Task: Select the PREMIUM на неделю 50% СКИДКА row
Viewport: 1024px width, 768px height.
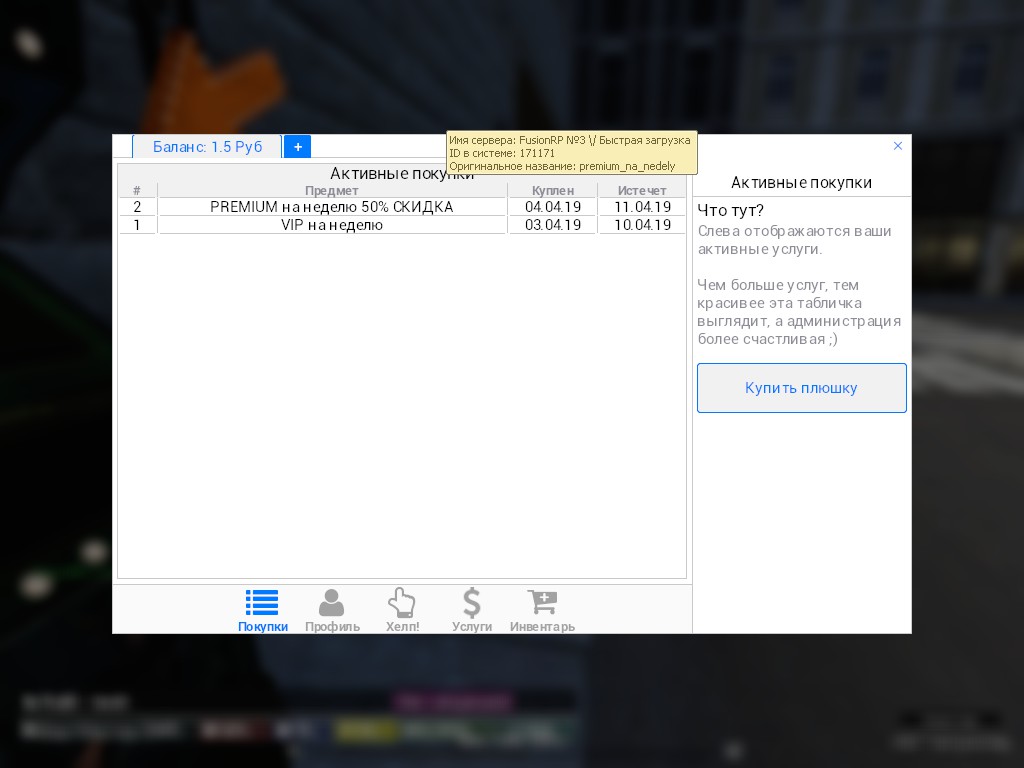Action: [x=402, y=207]
